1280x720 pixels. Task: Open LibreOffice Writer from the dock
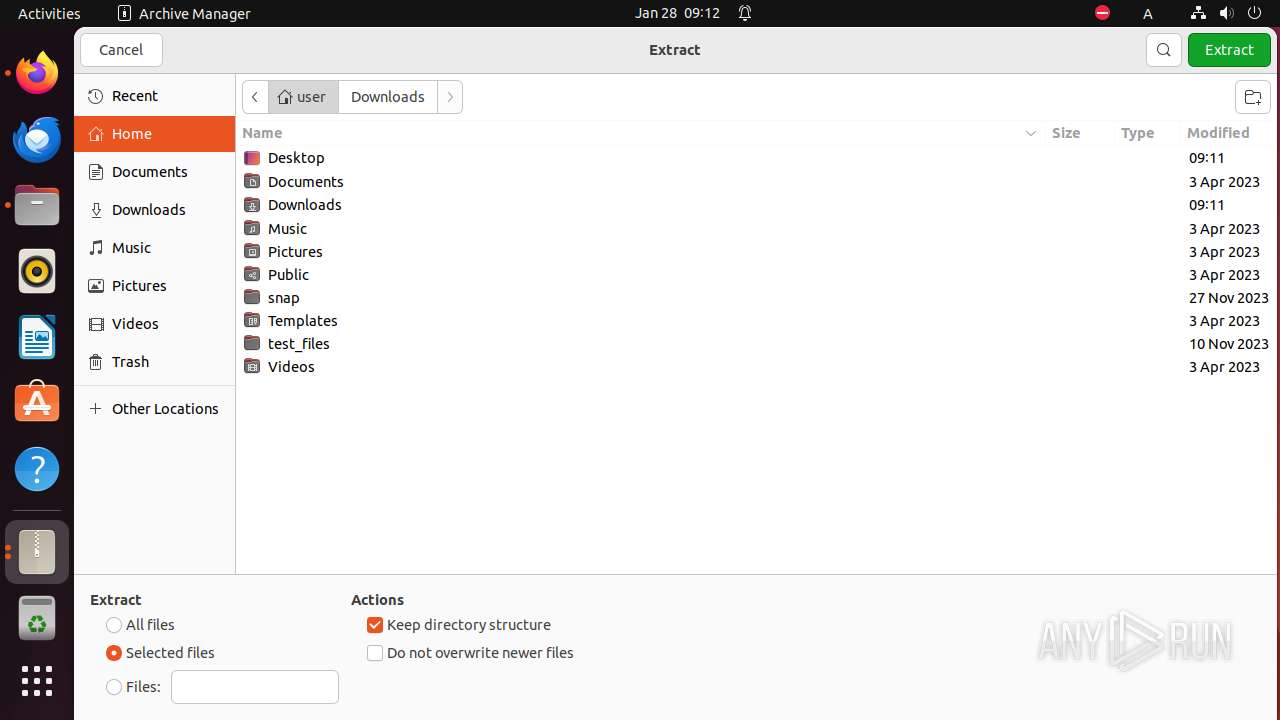coord(37,337)
